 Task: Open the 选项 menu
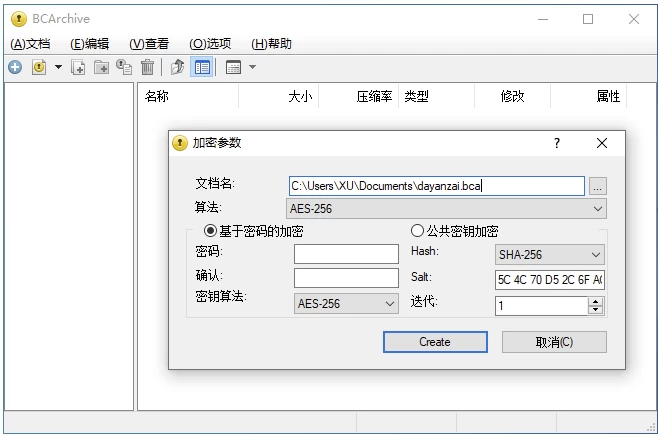[x=209, y=43]
